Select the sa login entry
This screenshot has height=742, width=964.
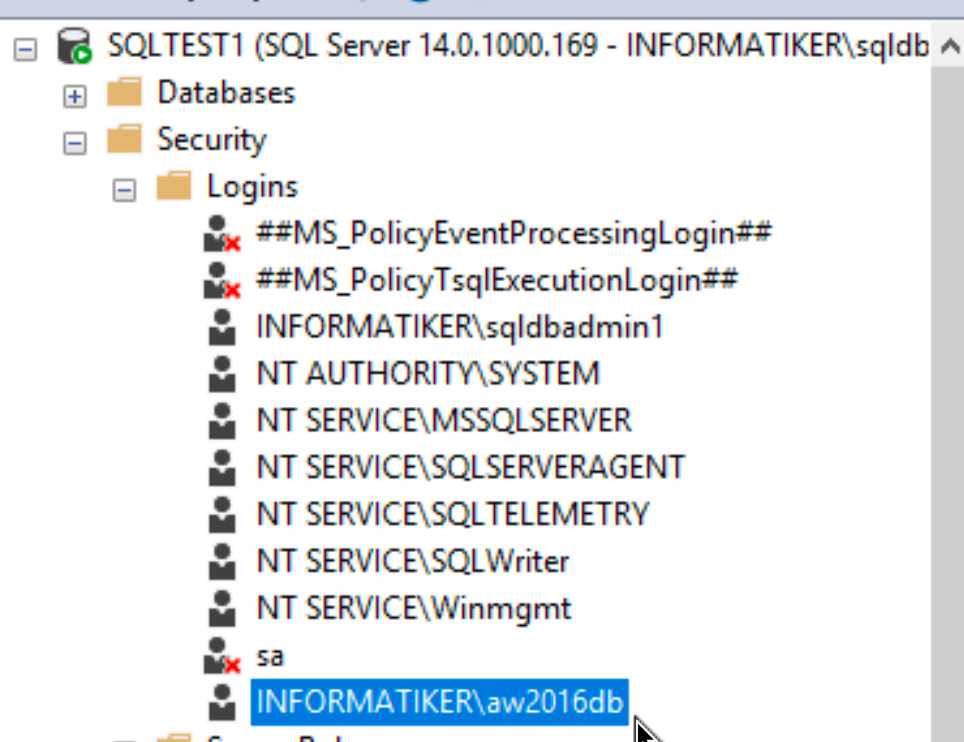(x=270, y=656)
